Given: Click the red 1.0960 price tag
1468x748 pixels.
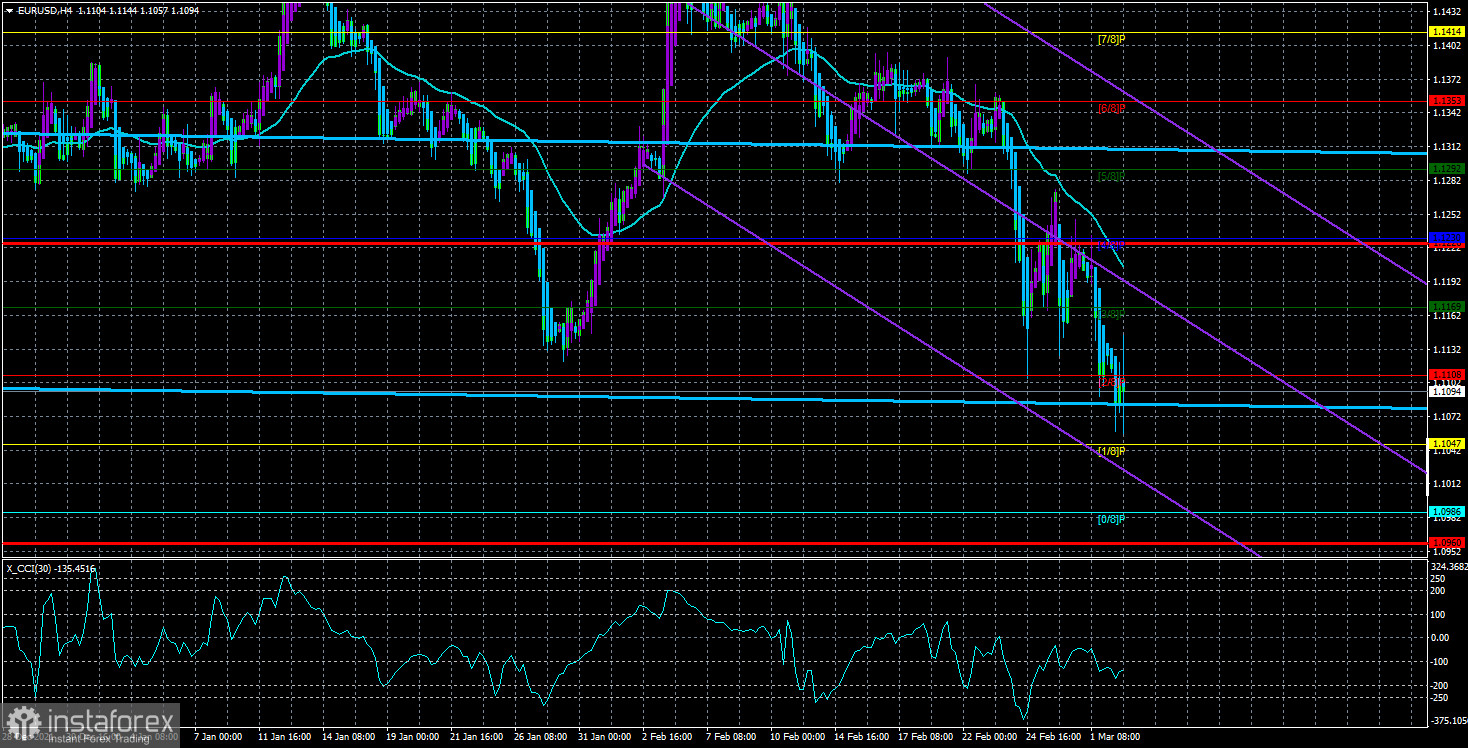Looking at the screenshot, I should (1448, 543).
